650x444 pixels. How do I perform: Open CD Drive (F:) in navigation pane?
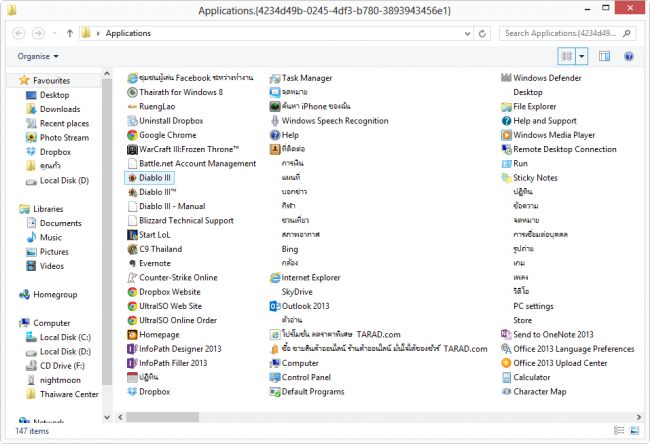pyautogui.click(x=62, y=366)
